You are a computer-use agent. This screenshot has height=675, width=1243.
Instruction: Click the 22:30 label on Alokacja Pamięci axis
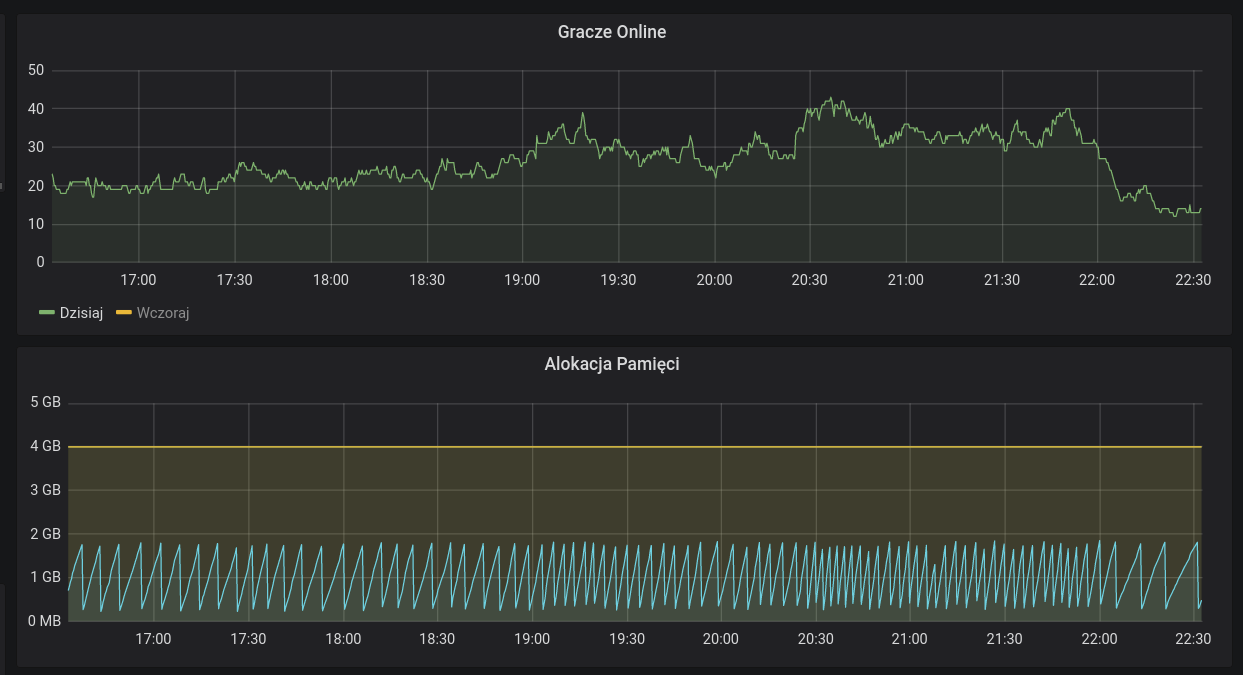[x=1193, y=639]
